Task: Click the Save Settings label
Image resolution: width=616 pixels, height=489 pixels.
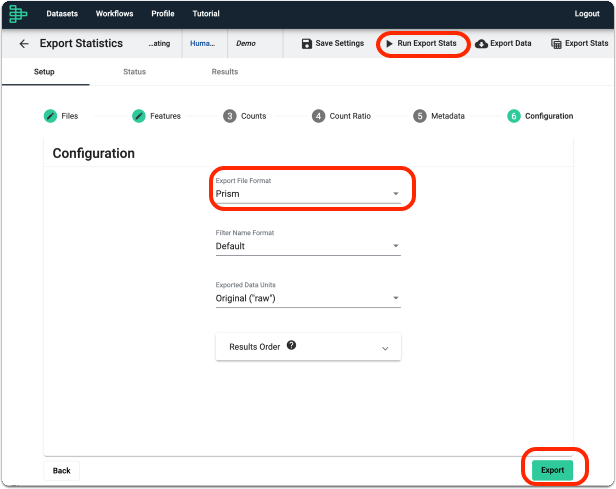Action: click(339, 43)
